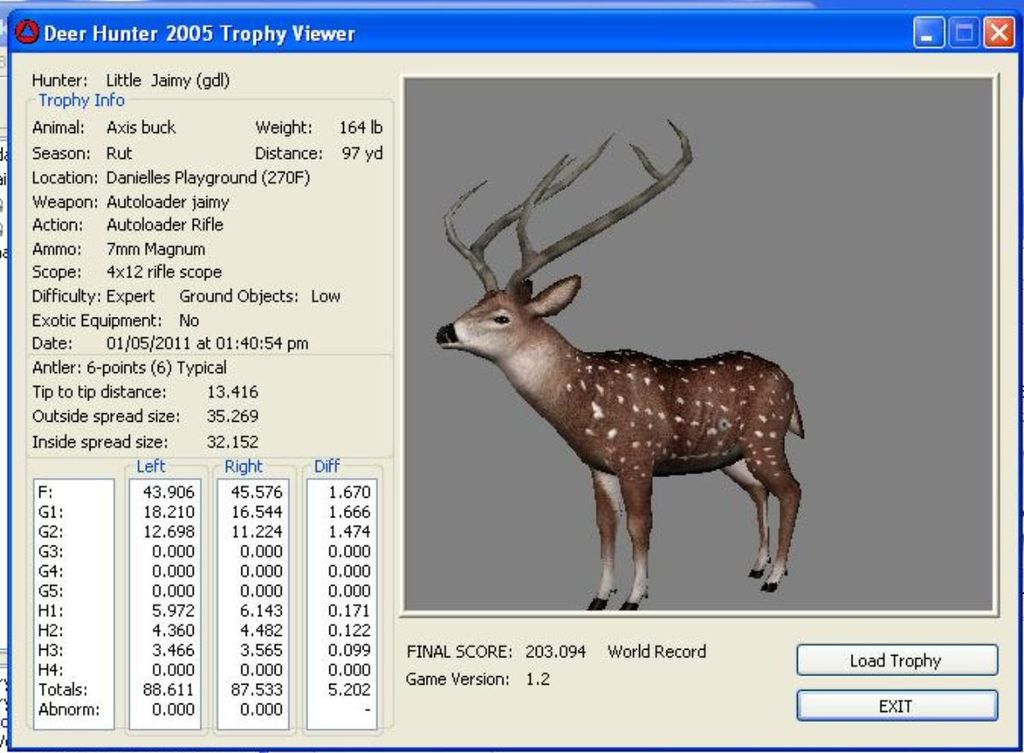Select the 'World Record' text
Screen dimensions: 1024x753
(x=656, y=652)
